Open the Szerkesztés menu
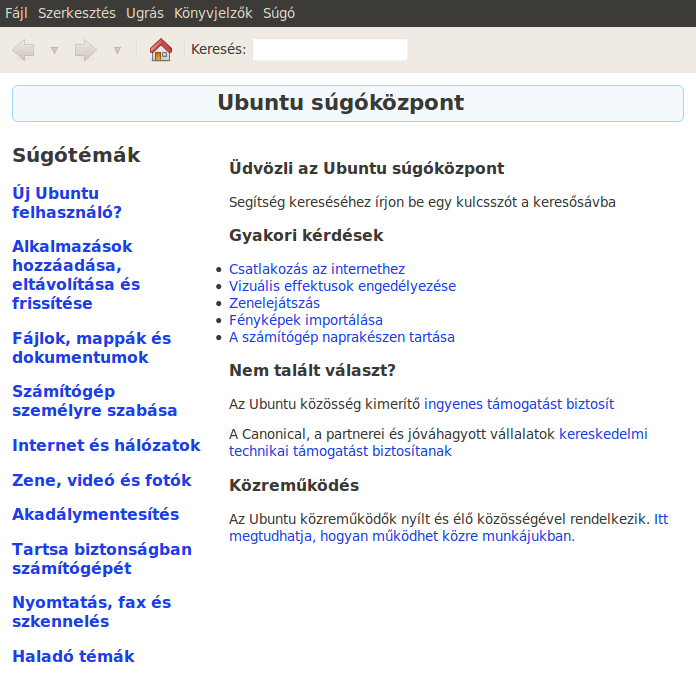This screenshot has height=681, width=696. [x=77, y=13]
